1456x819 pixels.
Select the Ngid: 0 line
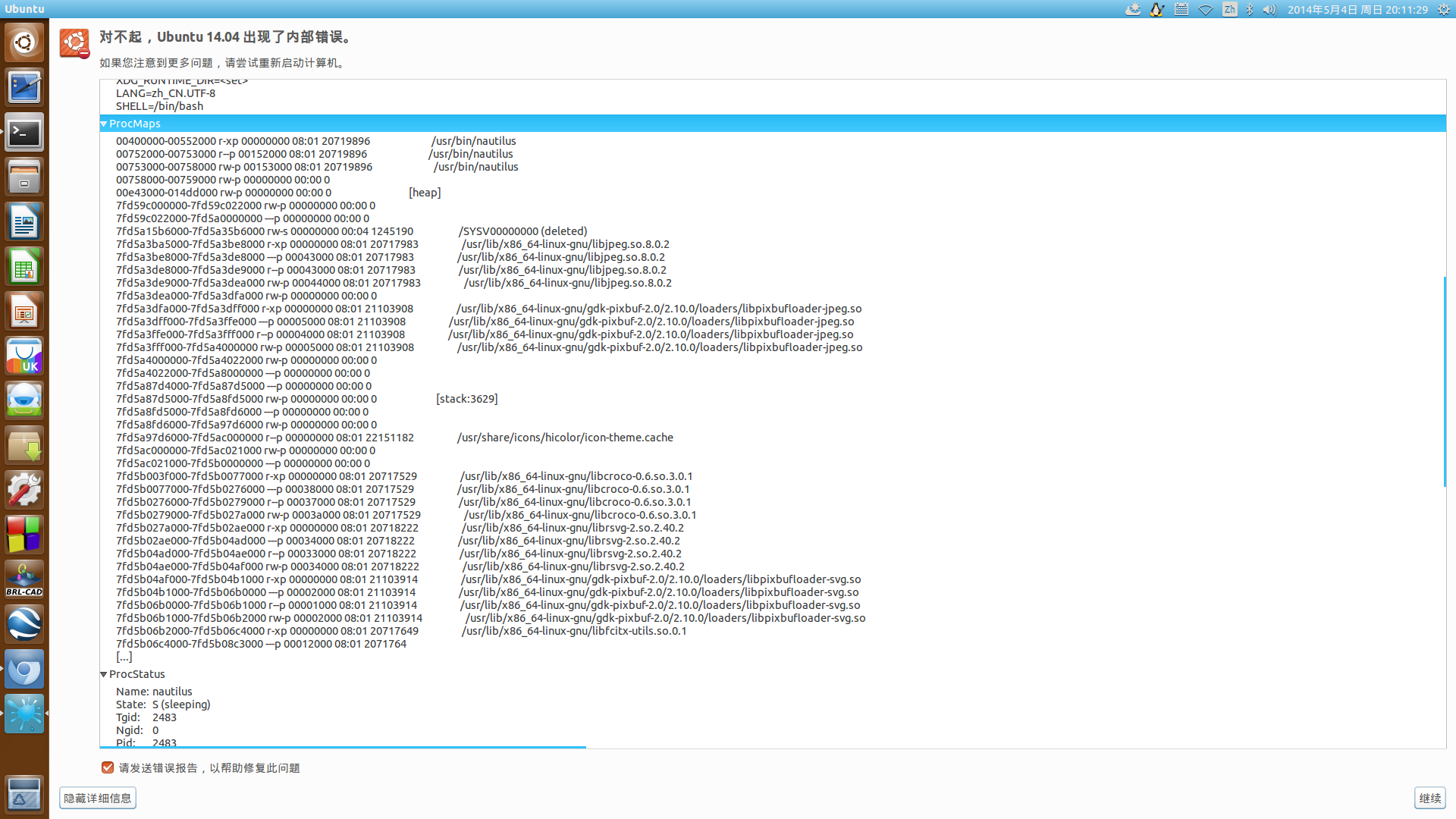[137, 730]
